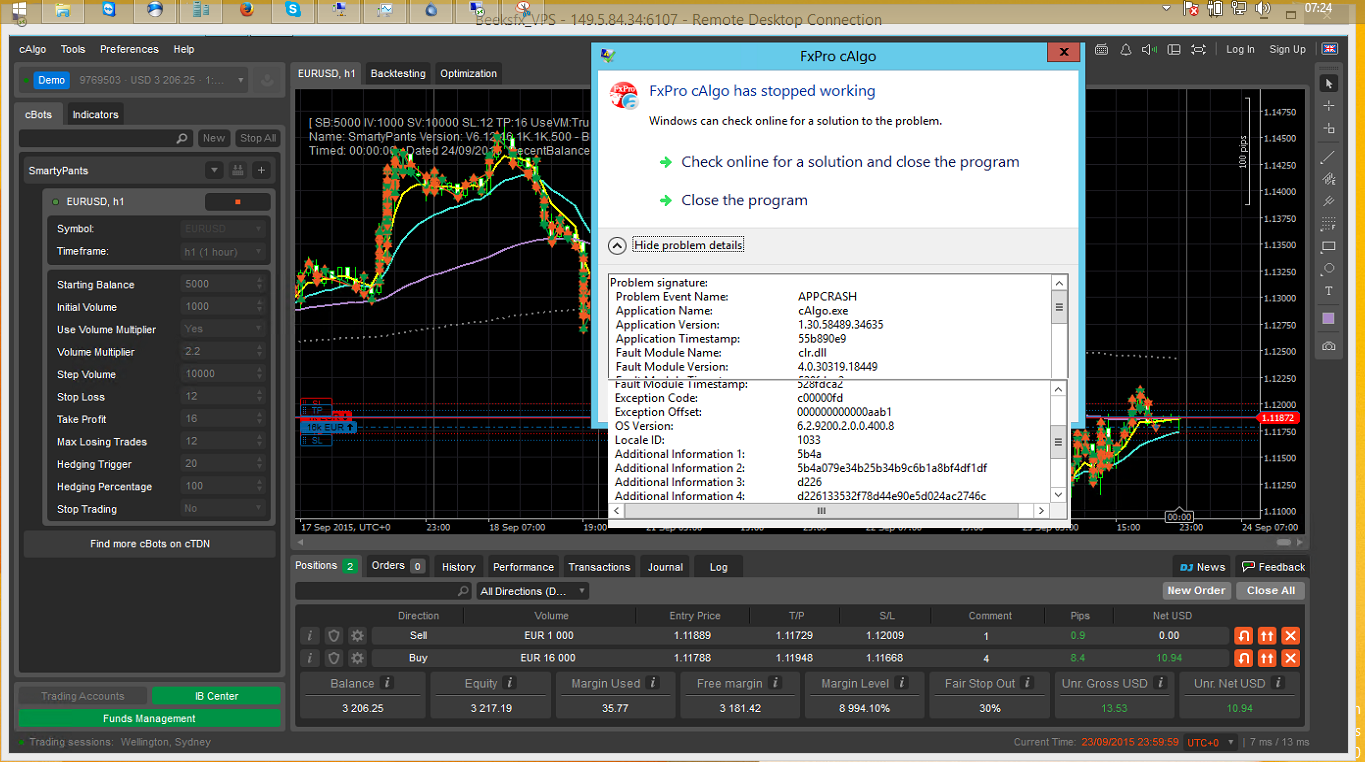Viewport: 1365px width, 762px height.
Task: Pick the ellipse shape tool
Action: (1329, 269)
